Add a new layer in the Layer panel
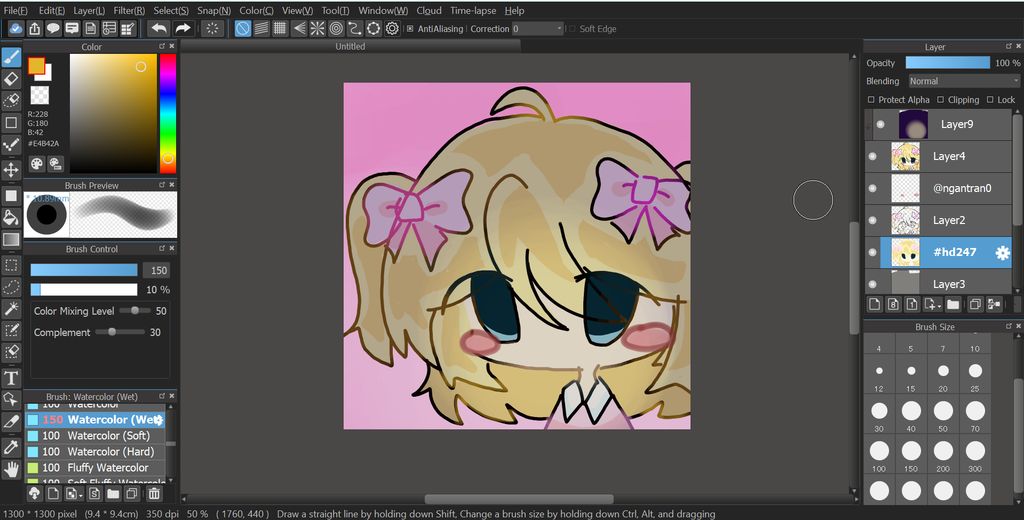 875,304
